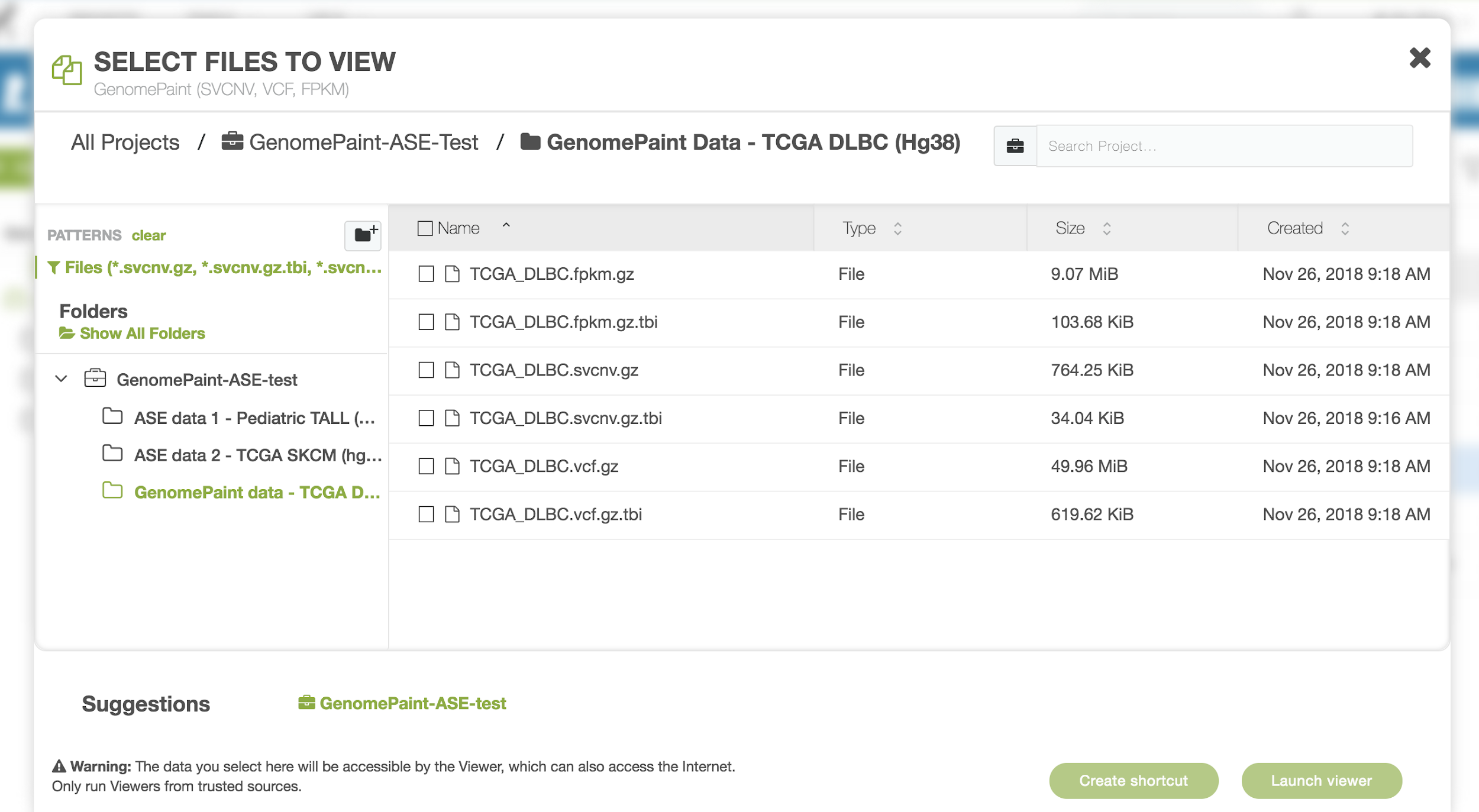The width and height of the screenshot is (1479, 812).
Task: Click file icon of TCGA_DLBC.fpkm.gz
Action: [452, 274]
